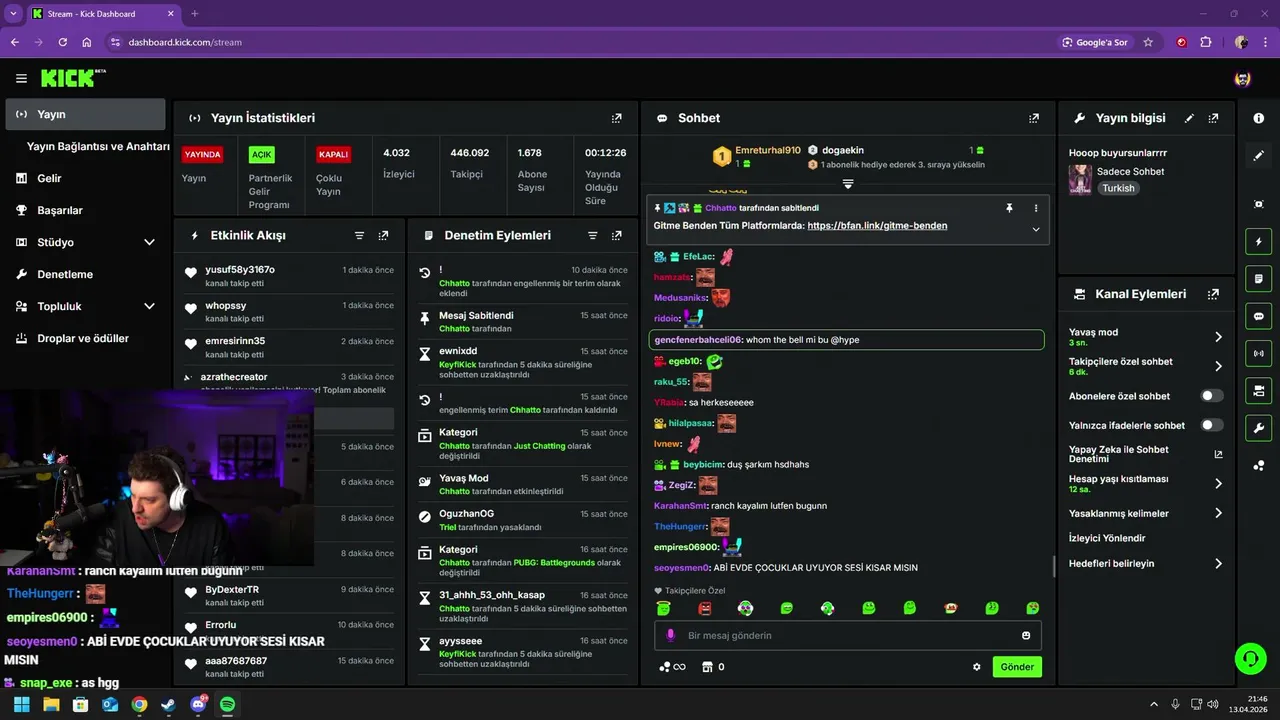Toggle the lightning activity widget in the right sidebar
This screenshot has height=720, width=1280.
[1259, 241]
